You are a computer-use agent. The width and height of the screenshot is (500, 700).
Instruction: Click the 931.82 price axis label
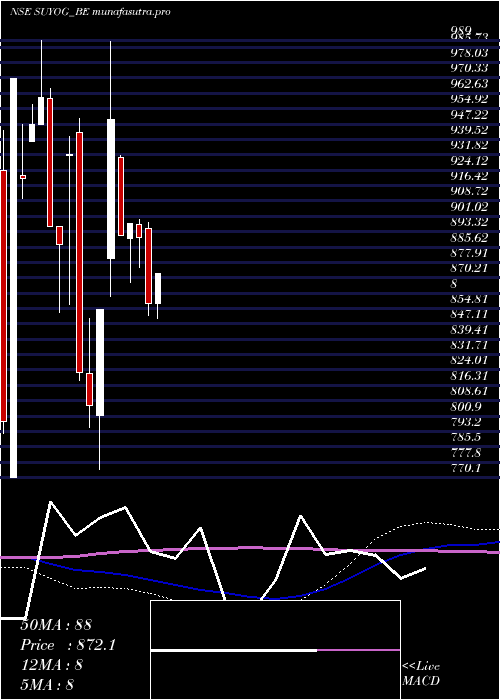[x=469, y=145]
